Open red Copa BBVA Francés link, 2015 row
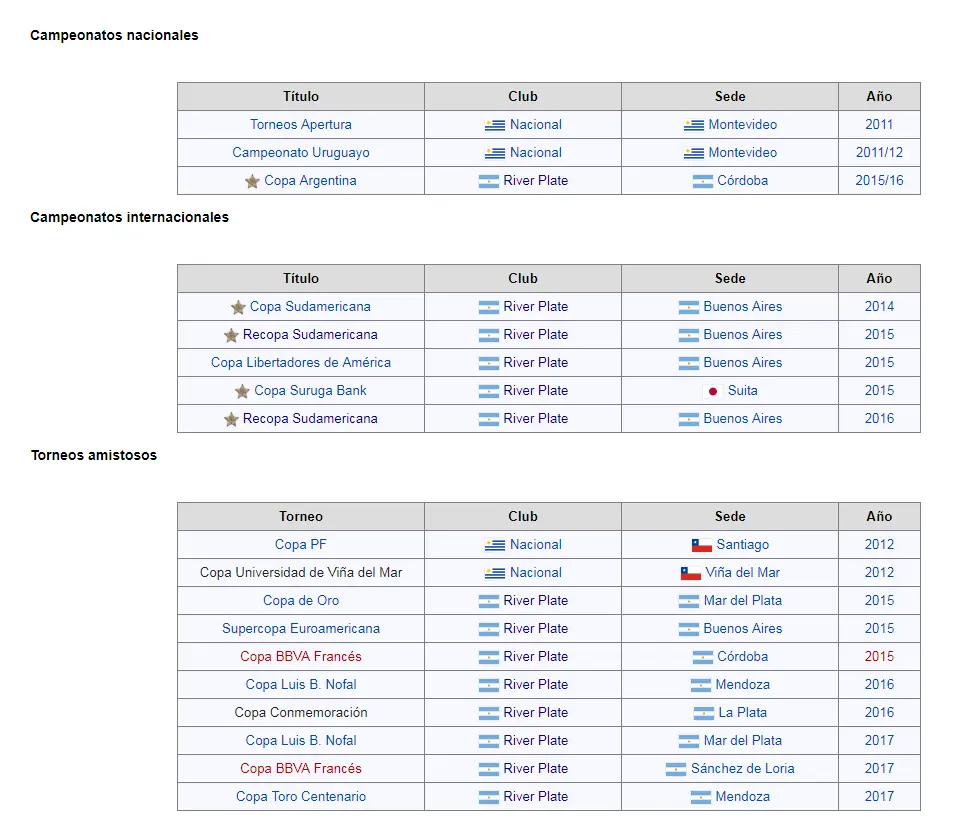The width and height of the screenshot is (956, 838). (x=301, y=656)
